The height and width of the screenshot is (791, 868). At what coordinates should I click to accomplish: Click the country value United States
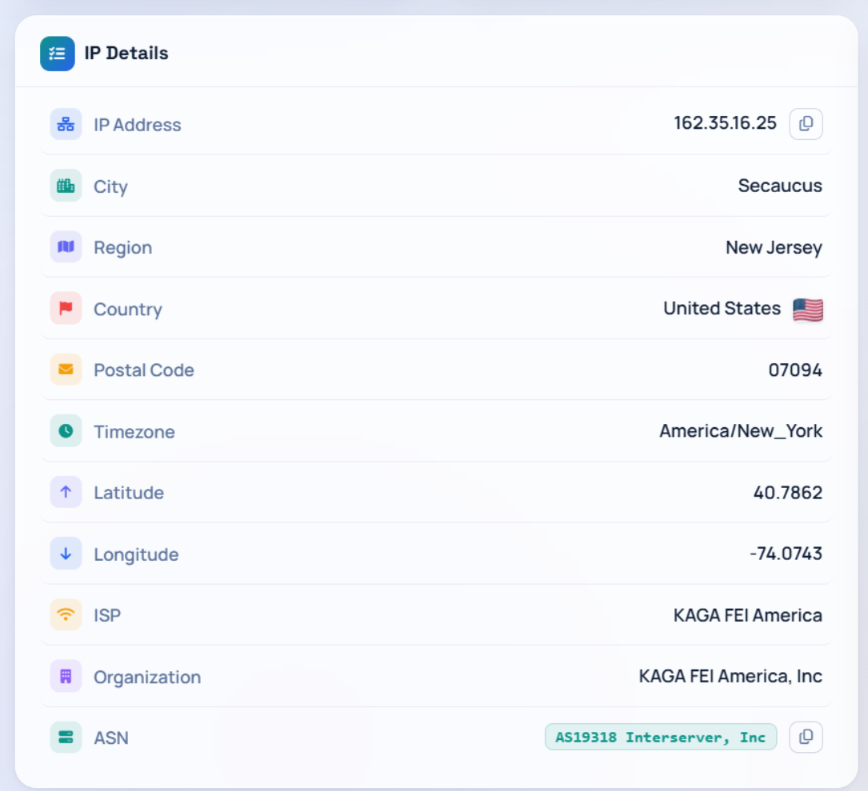tap(722, 308)
